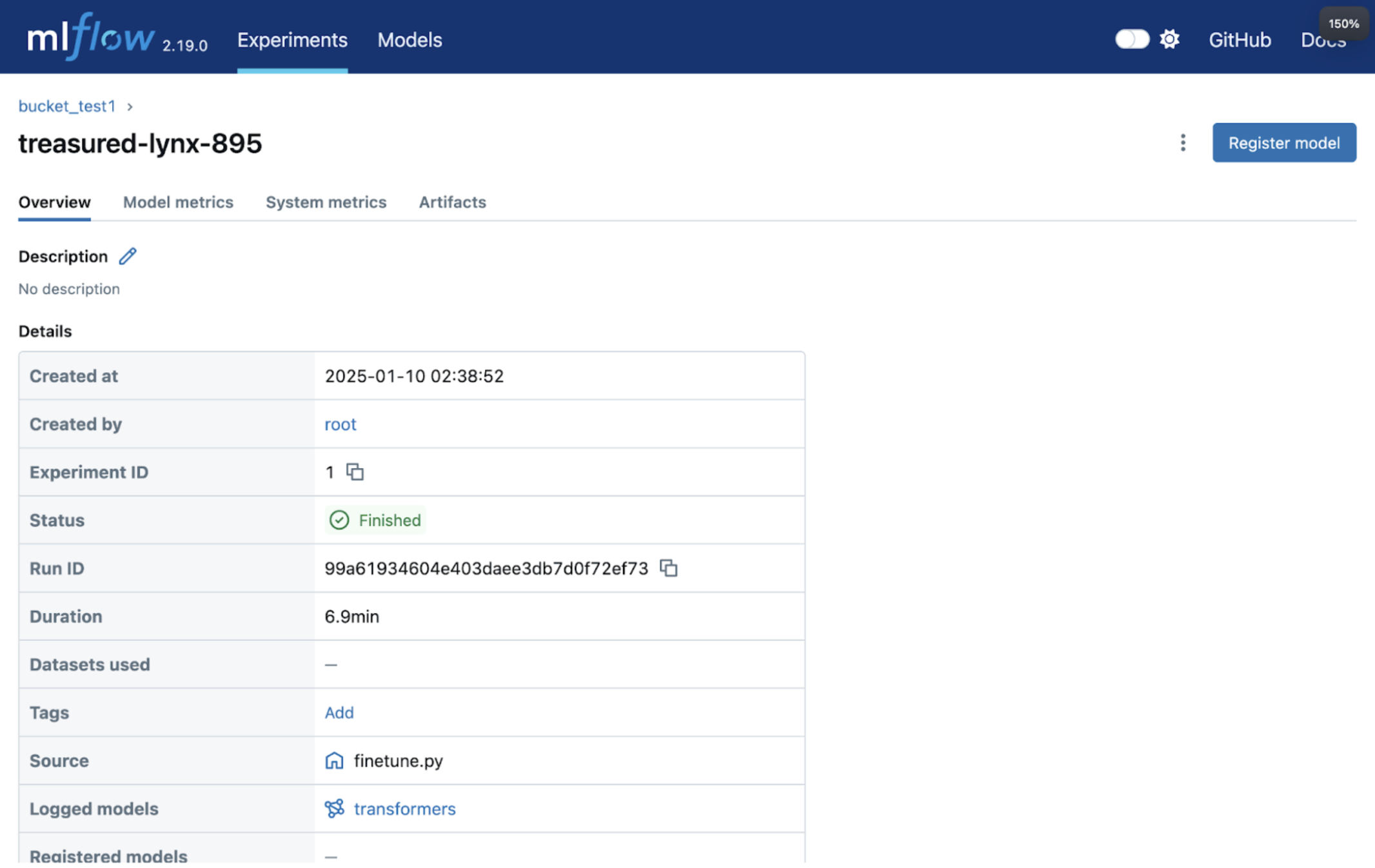Click the Logged models row label
The width and height of the screenshot is (1375, 868).
pyautogui.click(x=94, y=809)
